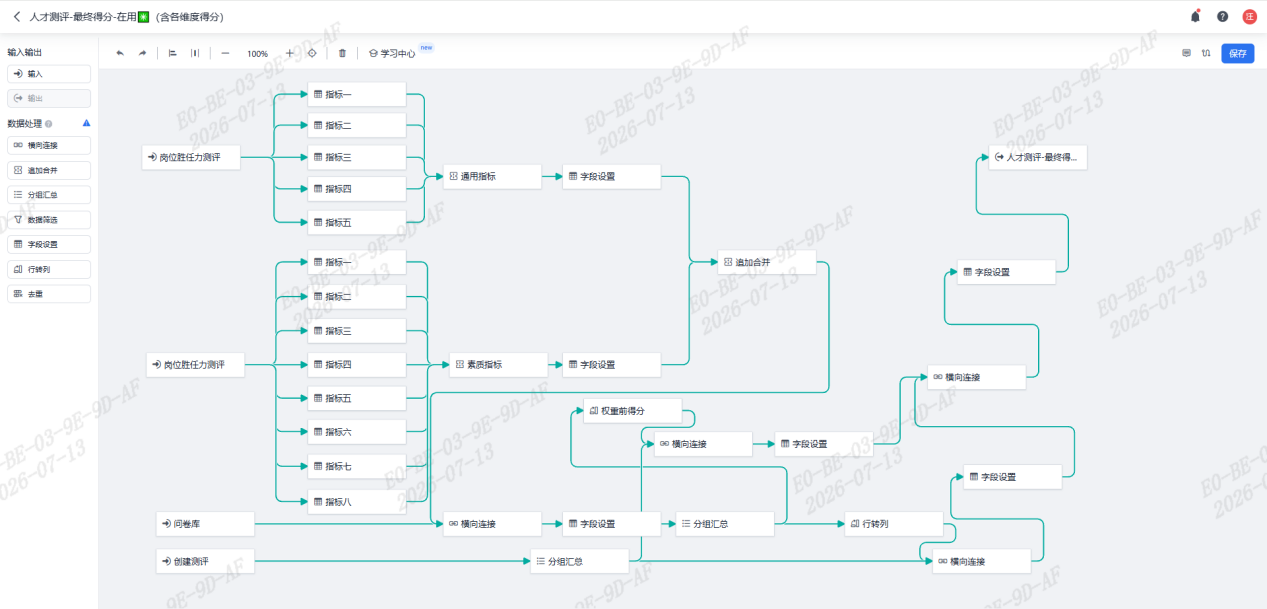
Task: Select the 人才测评-最终得... output node
Action: click(x=1038, y=157)
